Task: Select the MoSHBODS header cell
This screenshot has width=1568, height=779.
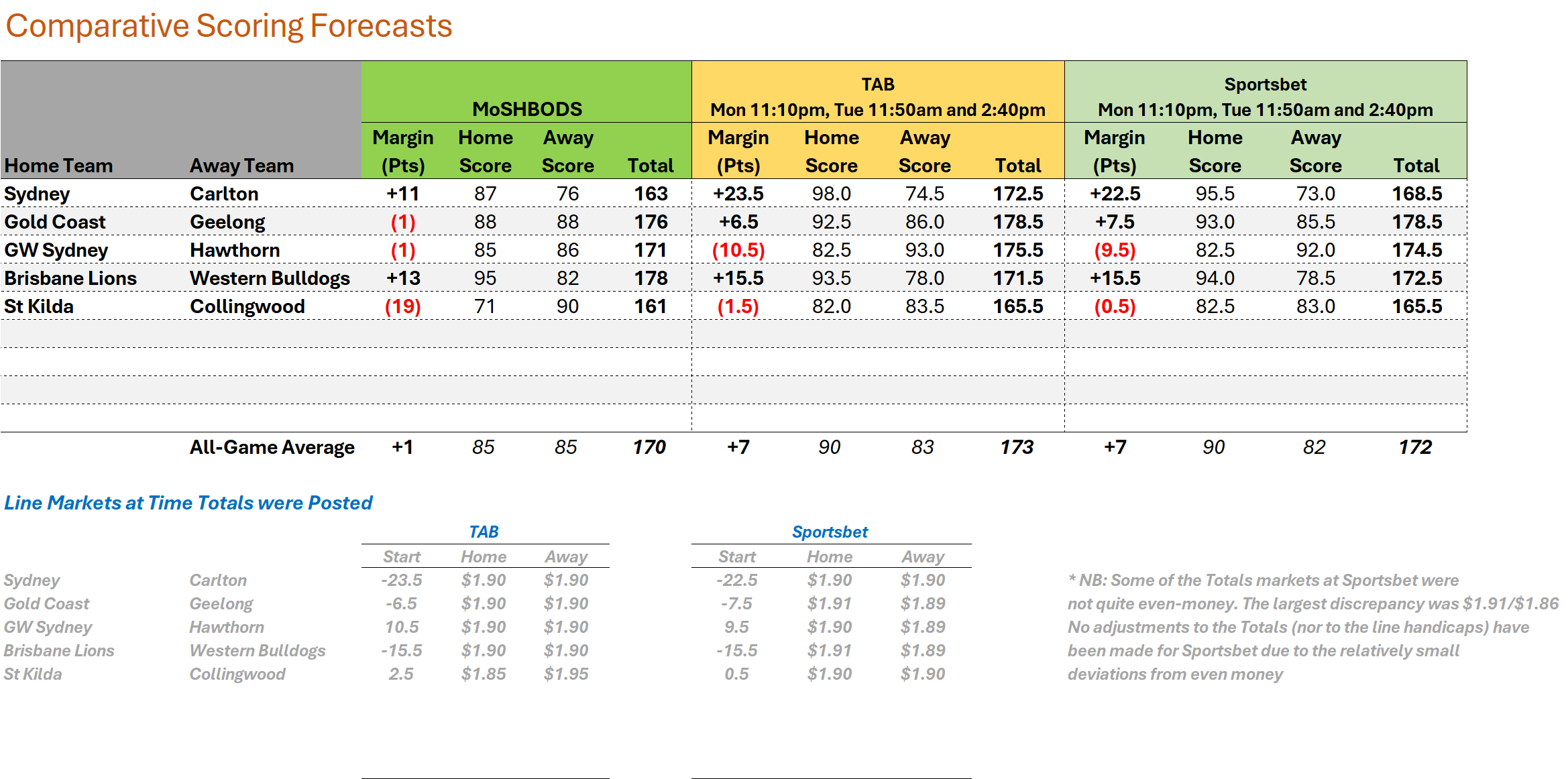Action: point(526,109)
